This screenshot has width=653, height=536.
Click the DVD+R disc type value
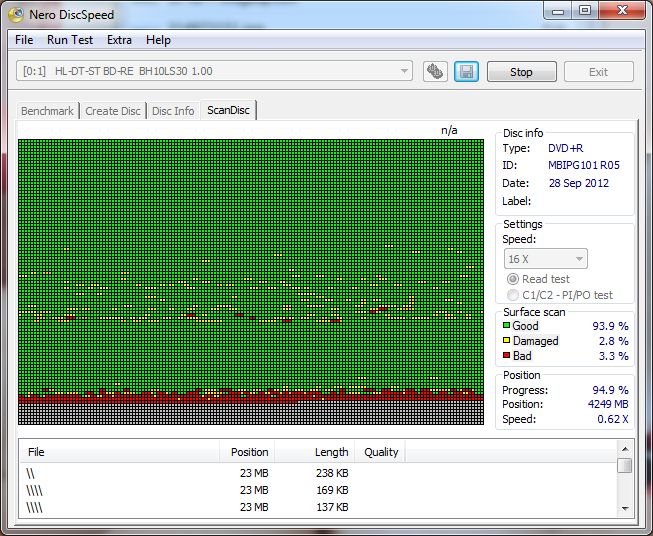coord(566,148)
